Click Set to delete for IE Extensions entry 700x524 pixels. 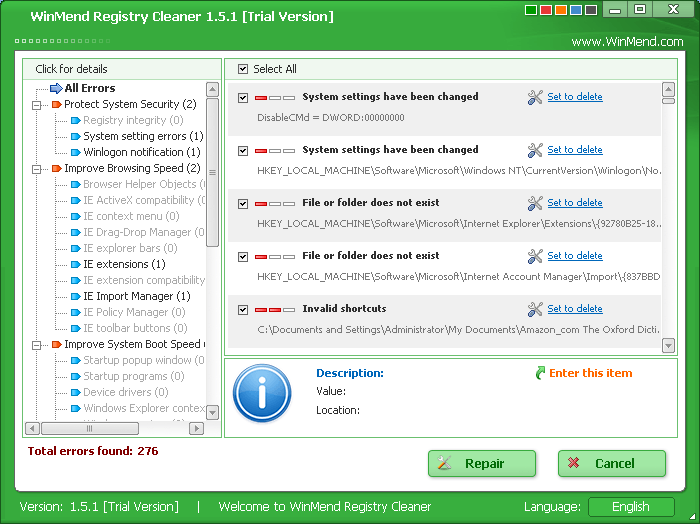[575, 203]
